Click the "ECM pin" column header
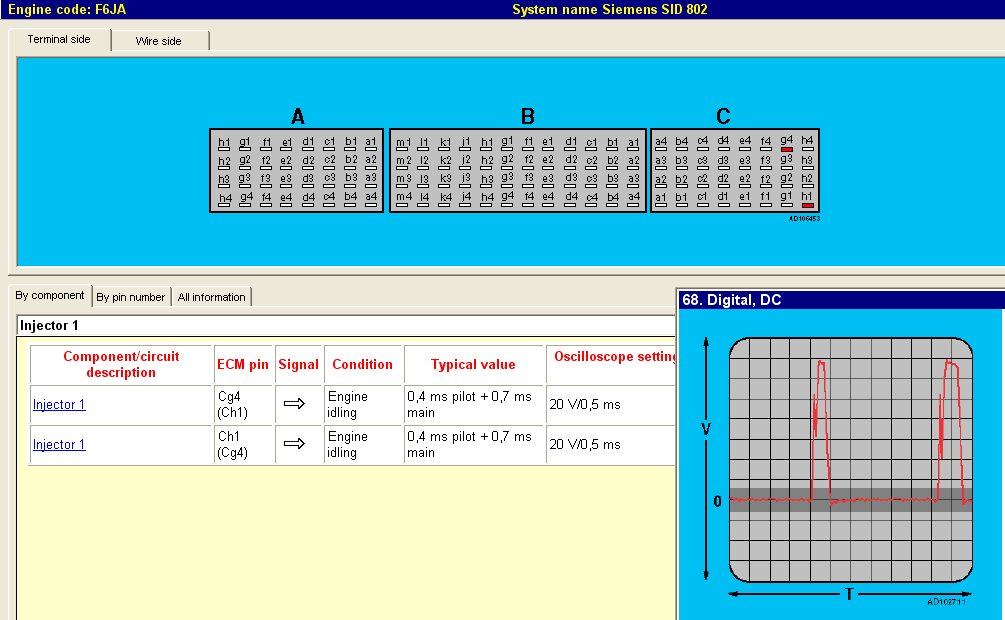The image size is (1005, 620). click(243, 365)
